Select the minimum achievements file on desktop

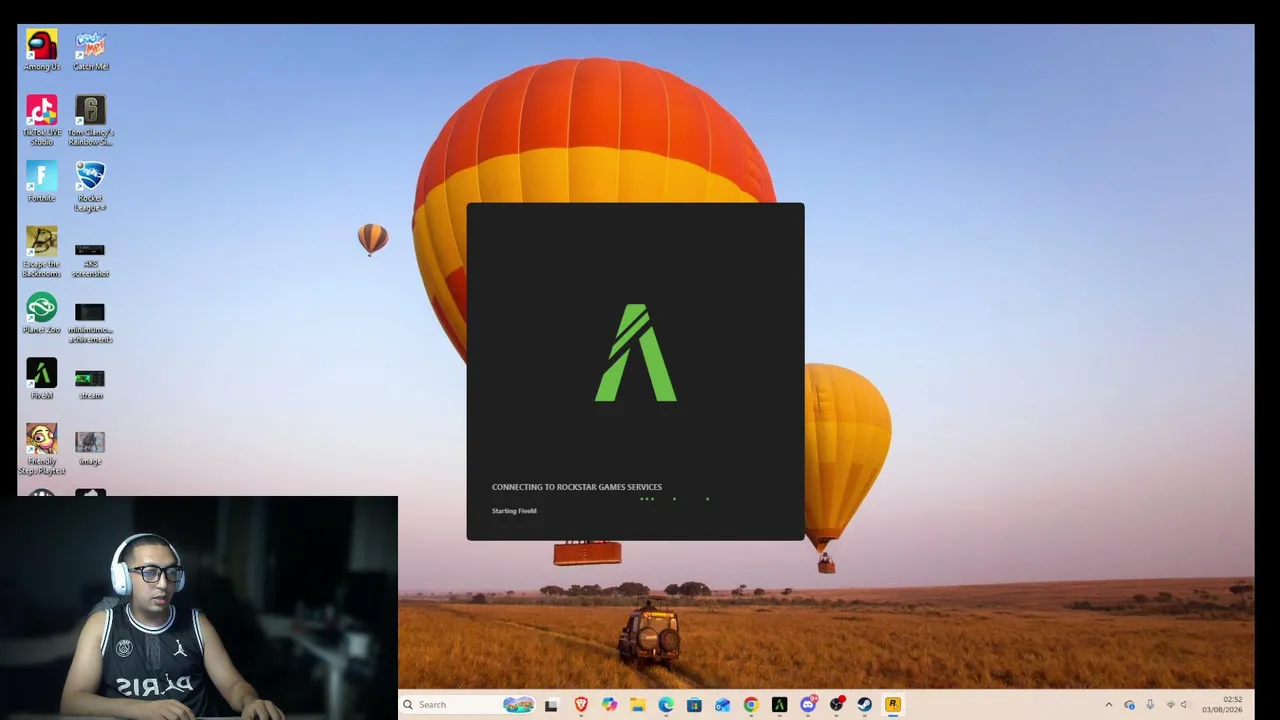(x=90, y=322)
